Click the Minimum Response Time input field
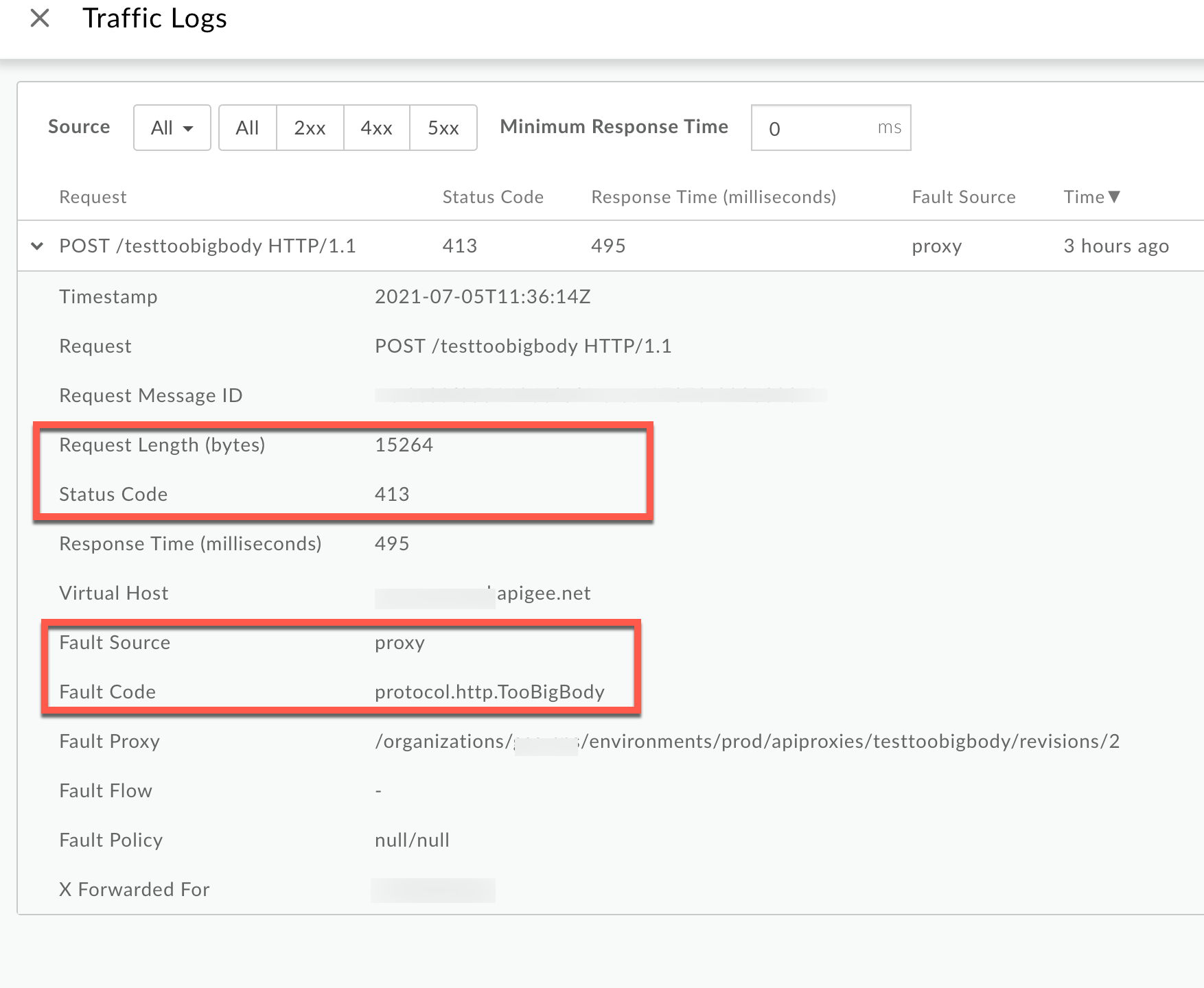 pos(817,128)
